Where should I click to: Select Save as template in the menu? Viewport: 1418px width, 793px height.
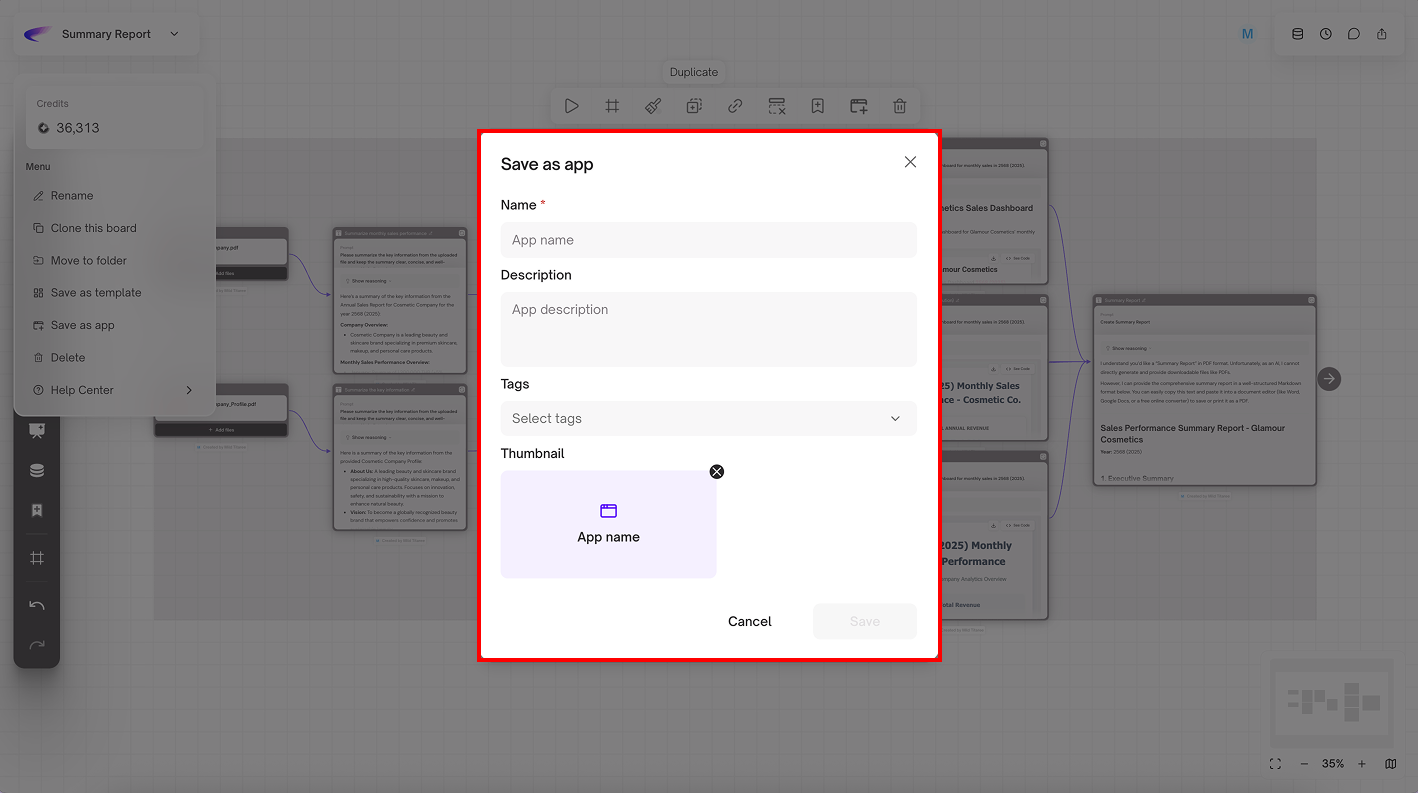click(x=96, y=293)
